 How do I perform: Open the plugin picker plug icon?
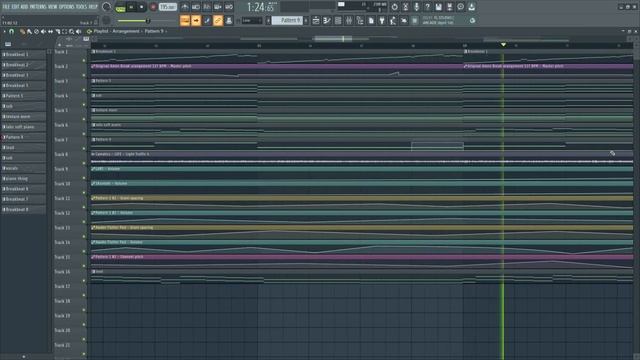382,20
